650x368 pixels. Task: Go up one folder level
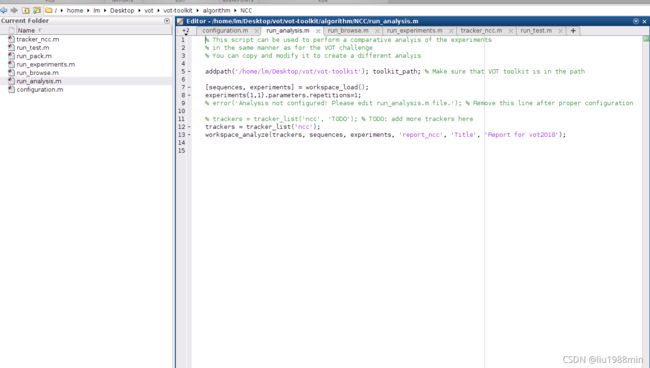[26, 10]
